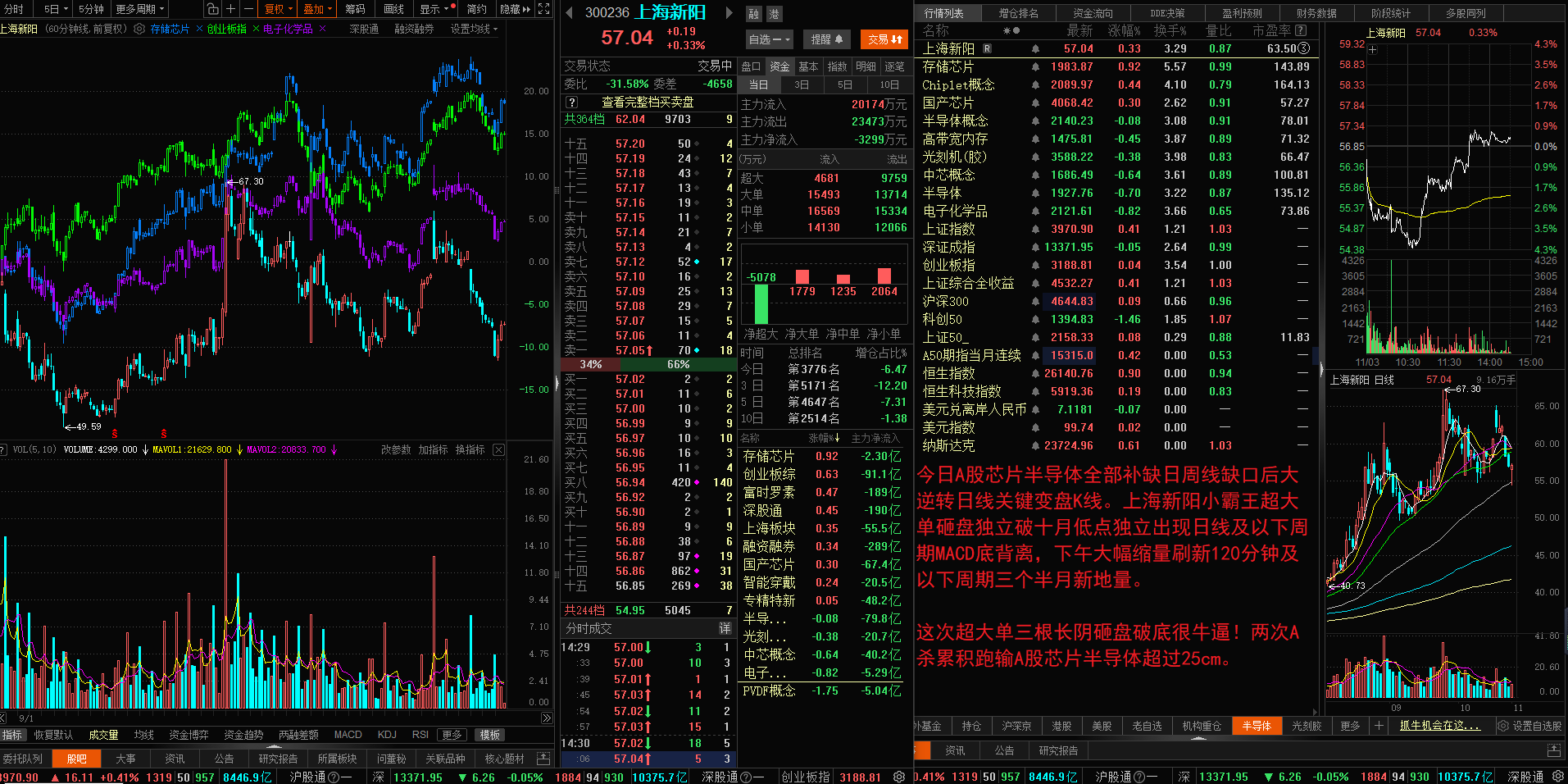Click alert bell in 存储芯片 row
This screenshot has width=1568, height=784.
pyautogui.click(x=1036, y=67)
